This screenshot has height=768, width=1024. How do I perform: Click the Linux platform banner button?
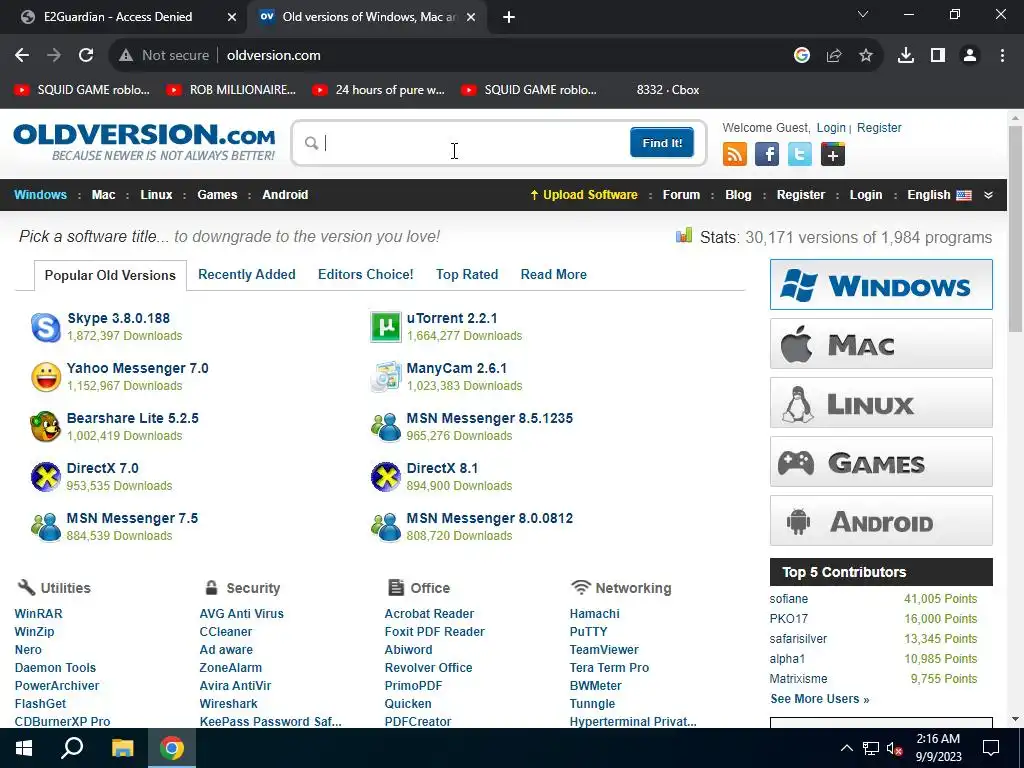(881, 403)
